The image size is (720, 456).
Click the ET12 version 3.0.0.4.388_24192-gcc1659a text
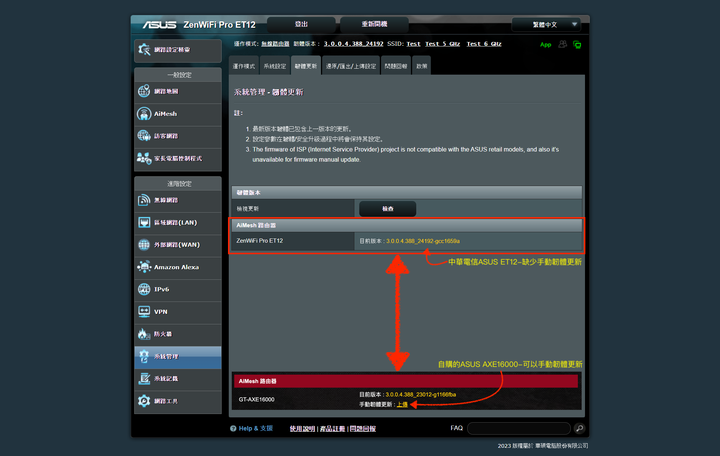423,241
